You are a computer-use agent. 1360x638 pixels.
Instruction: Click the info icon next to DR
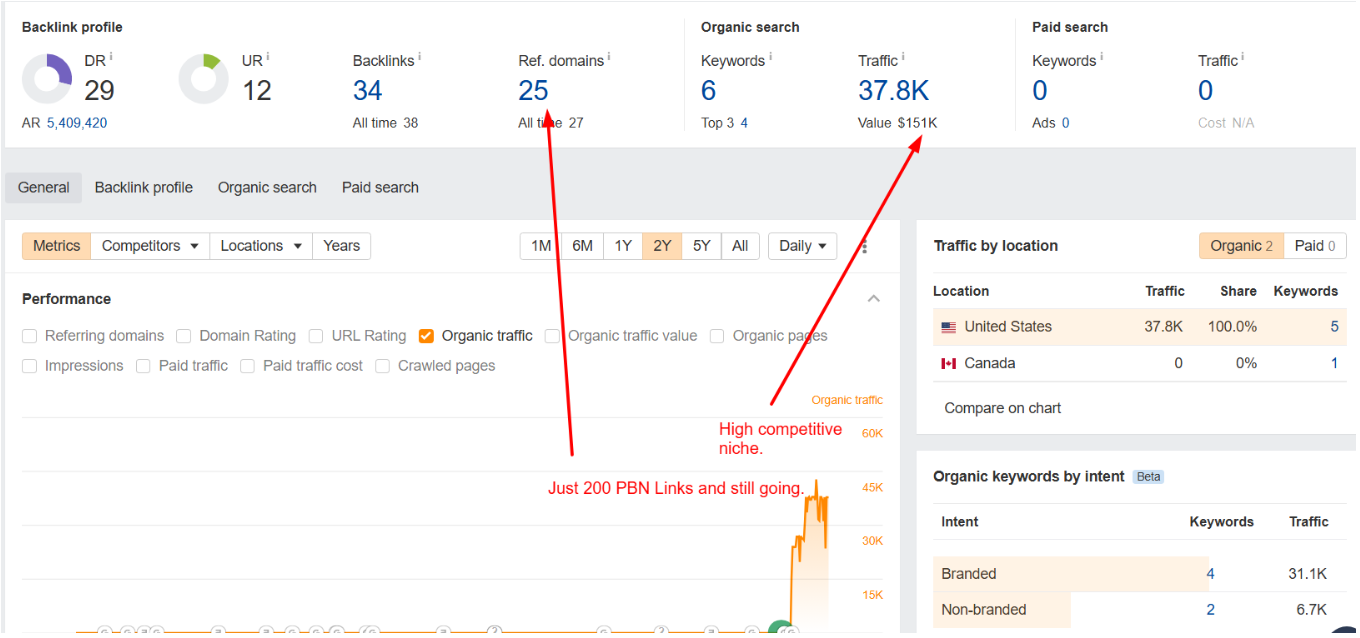click(110, 57)
